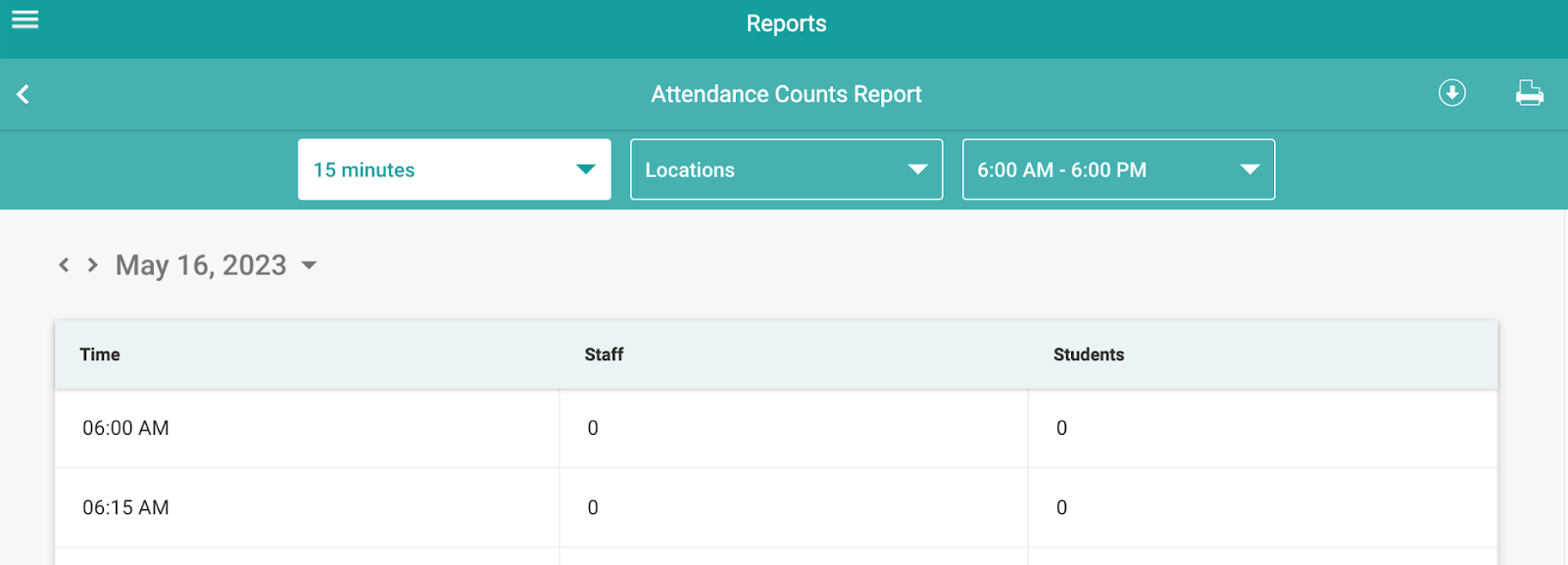Open the Locations dropdown
1568x565 pixels.
[786, 169]
